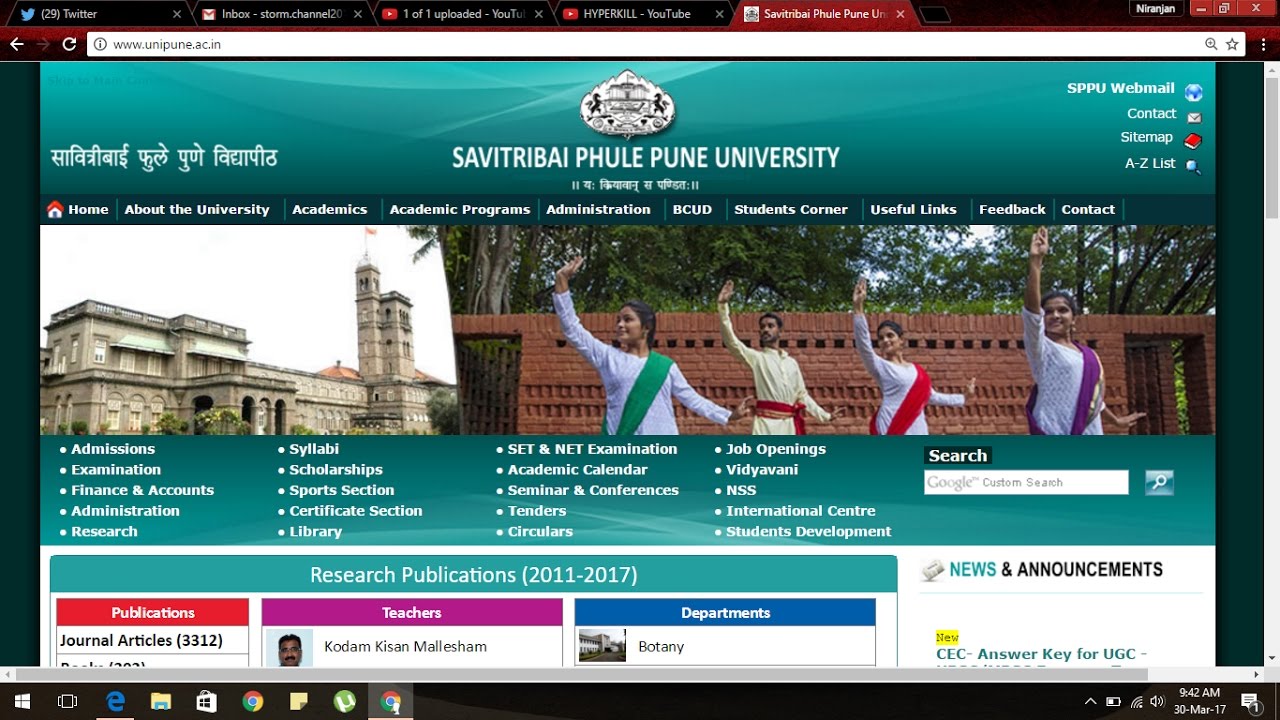This screenshot has width=1280, height=720.
Task: Click the Contact envelope icon
Action: (x=1193, y=117)
